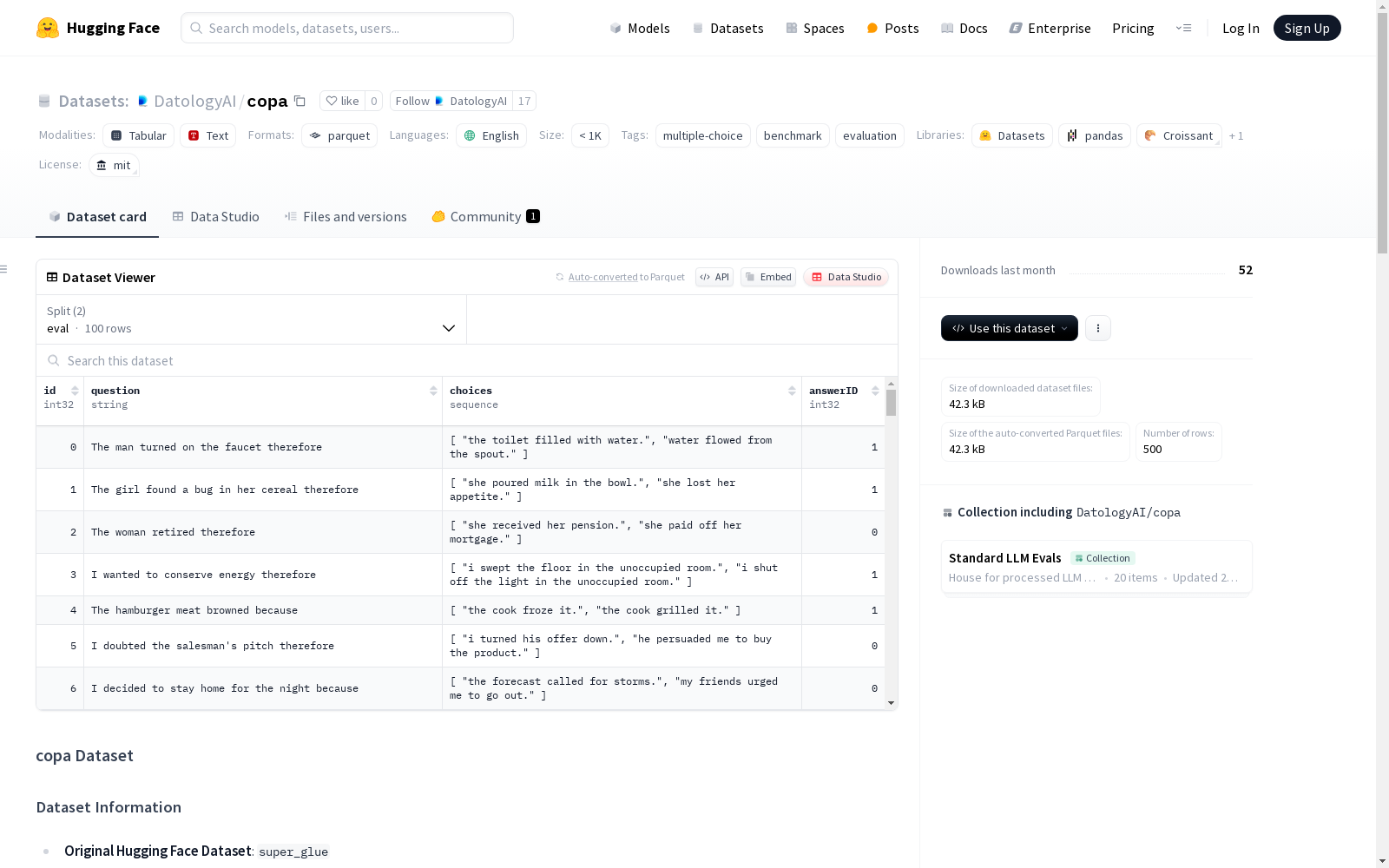
Task: Open Docs in the top navigation
Action: pyautogui.click(x=964, y=28)
